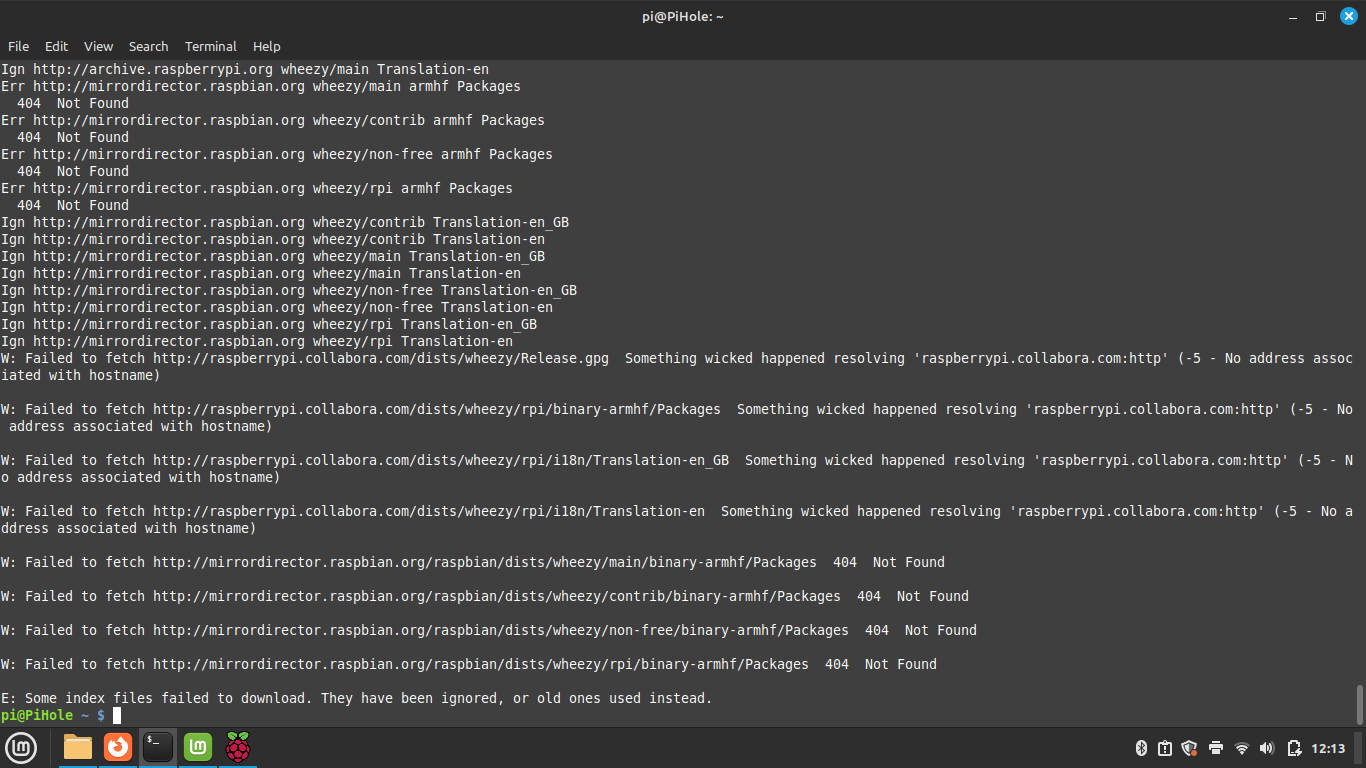Click the Terminal taskbar icon
The height and width of the screenshot is (768, 1366).
tap(158, 747)
